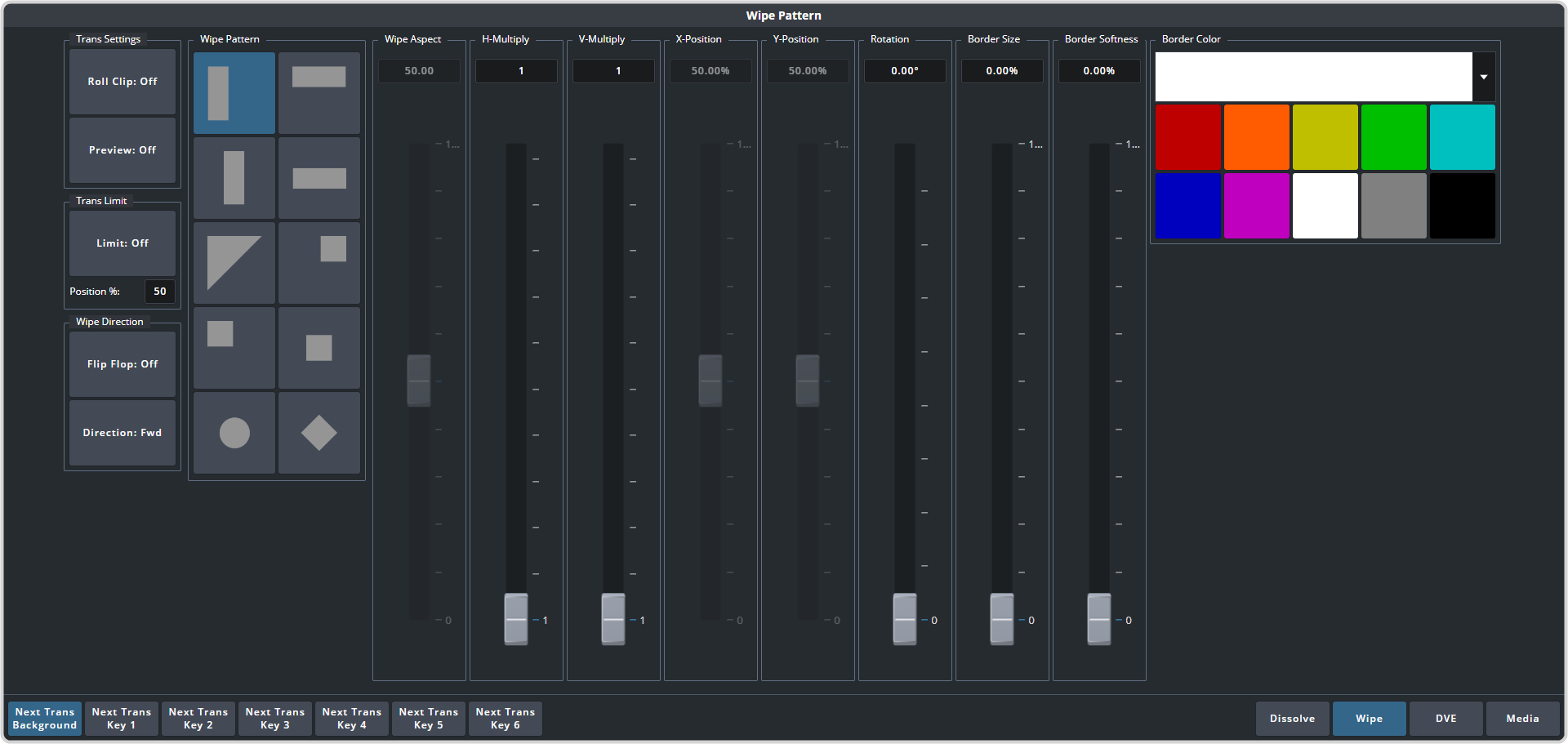Viewport: 1568px width, 744px height.
Task: Select Next Trans Key 4
Action: point(352,719)
